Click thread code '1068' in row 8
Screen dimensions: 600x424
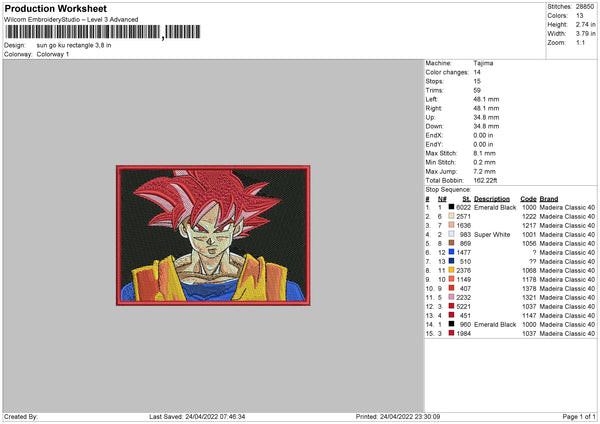529,271
